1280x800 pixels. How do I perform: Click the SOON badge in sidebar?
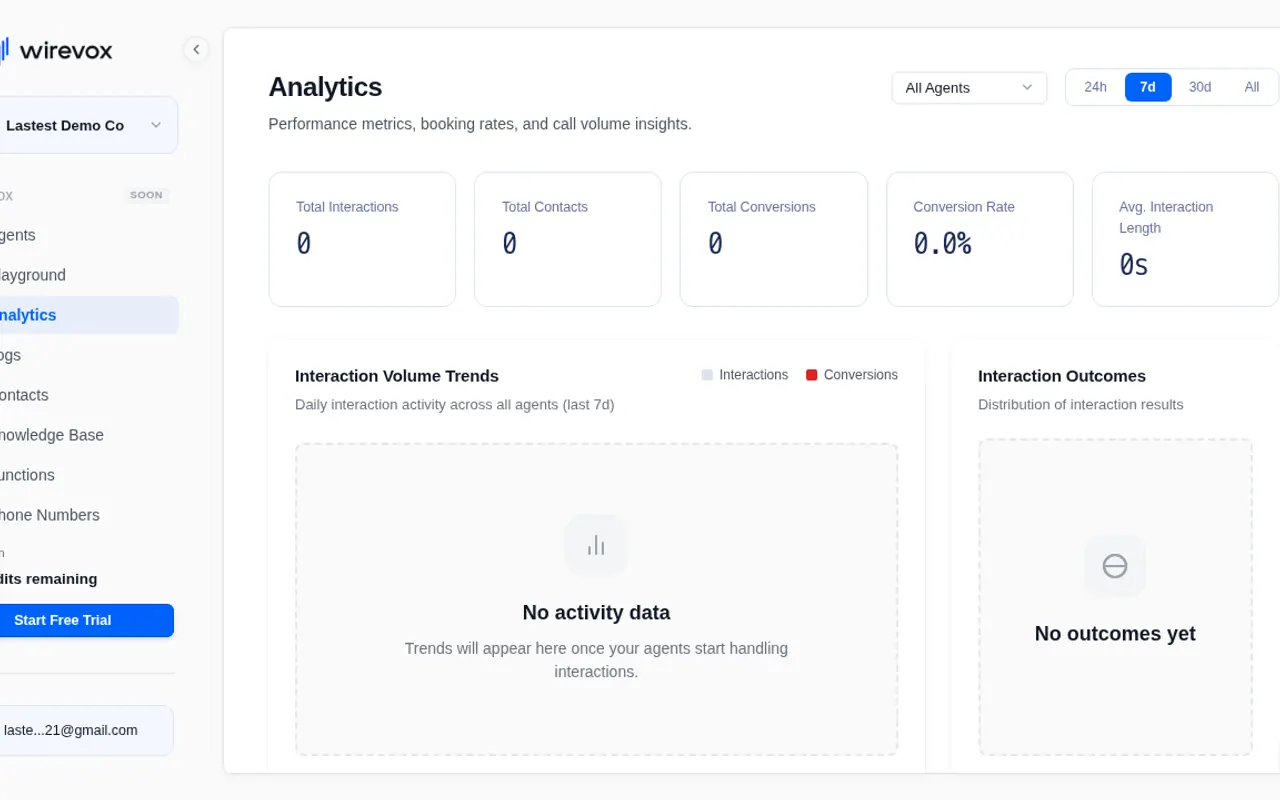point(146,195)
